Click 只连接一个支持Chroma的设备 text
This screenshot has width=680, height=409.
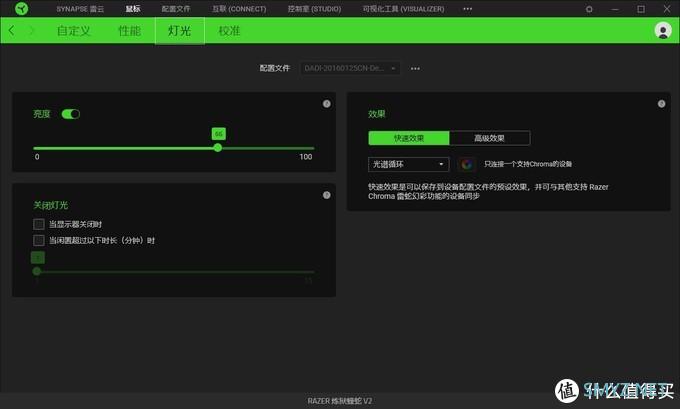[x=528, y=164]
